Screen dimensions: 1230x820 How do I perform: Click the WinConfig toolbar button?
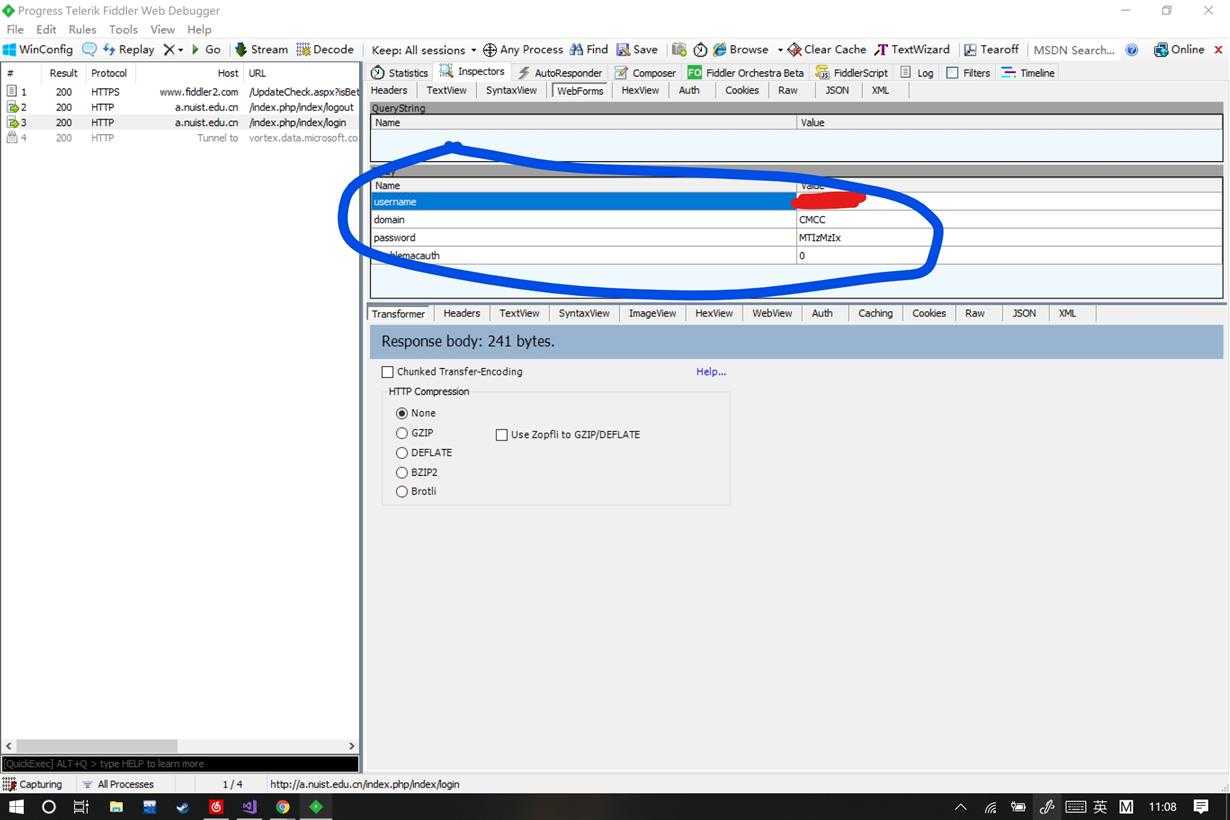click(39, 49)
